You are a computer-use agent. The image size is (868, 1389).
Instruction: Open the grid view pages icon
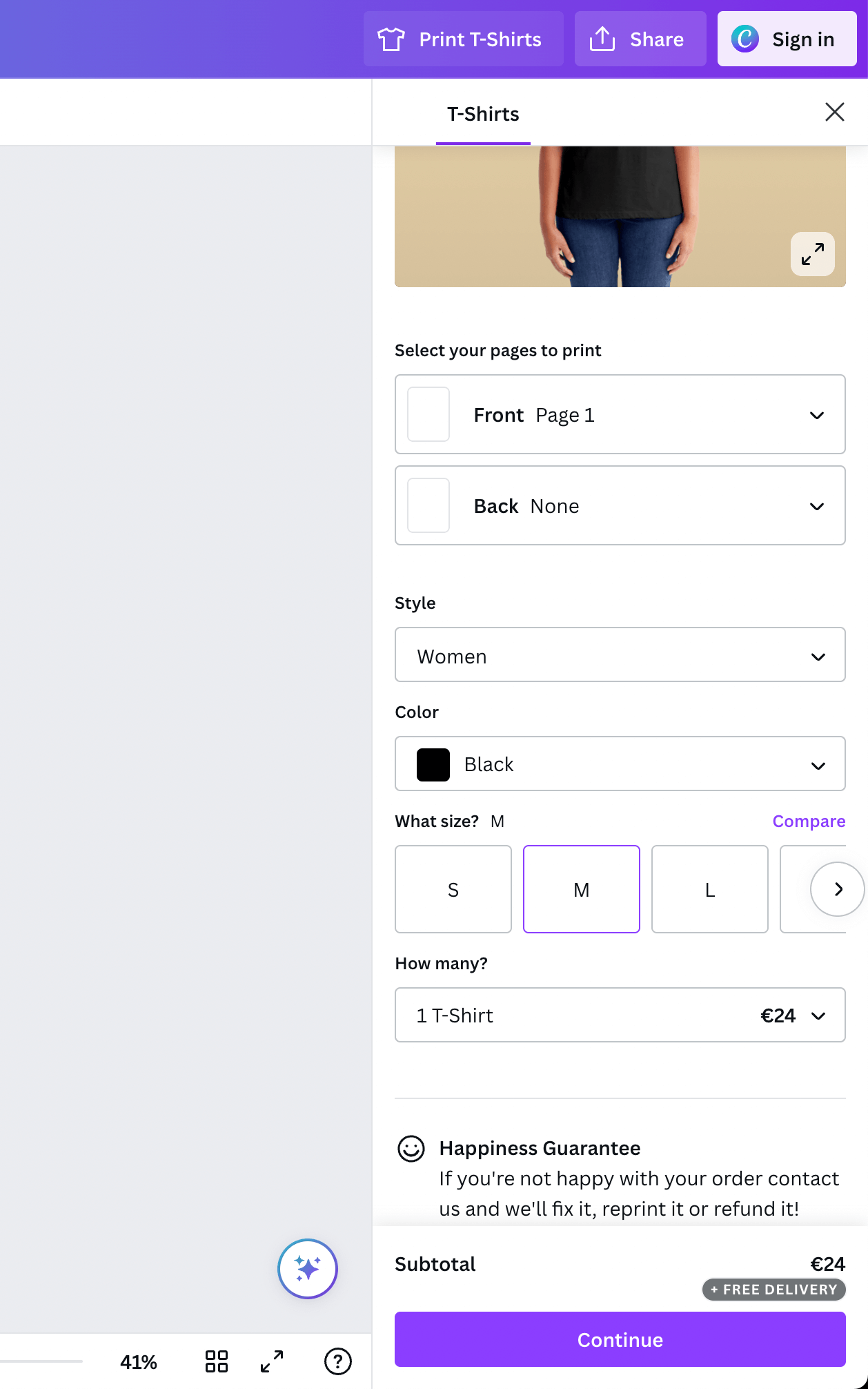pyautogui.click(x=217, y=1361)
